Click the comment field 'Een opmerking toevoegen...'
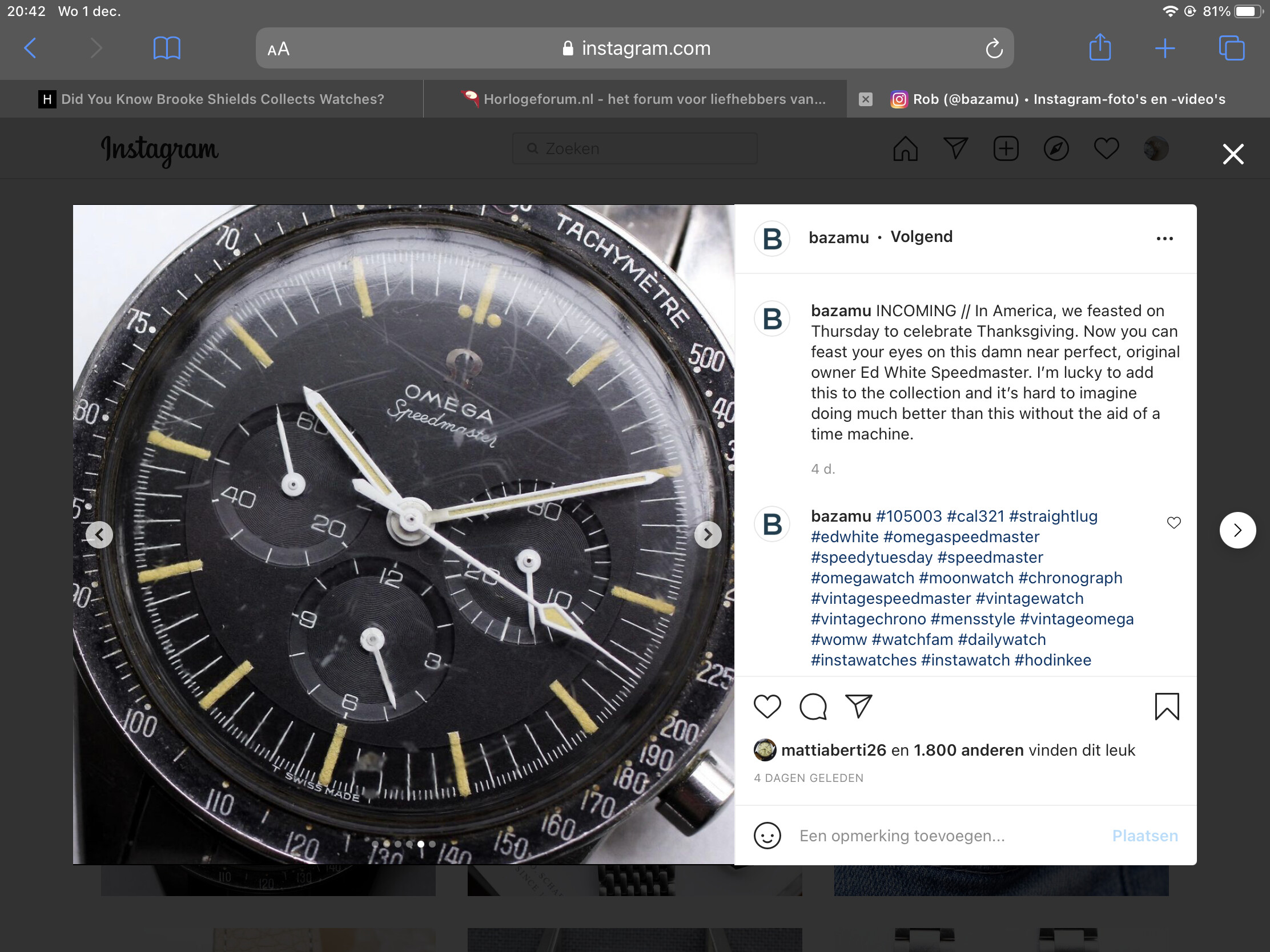This screenshot has width=1270, height=952. [947, 836]
